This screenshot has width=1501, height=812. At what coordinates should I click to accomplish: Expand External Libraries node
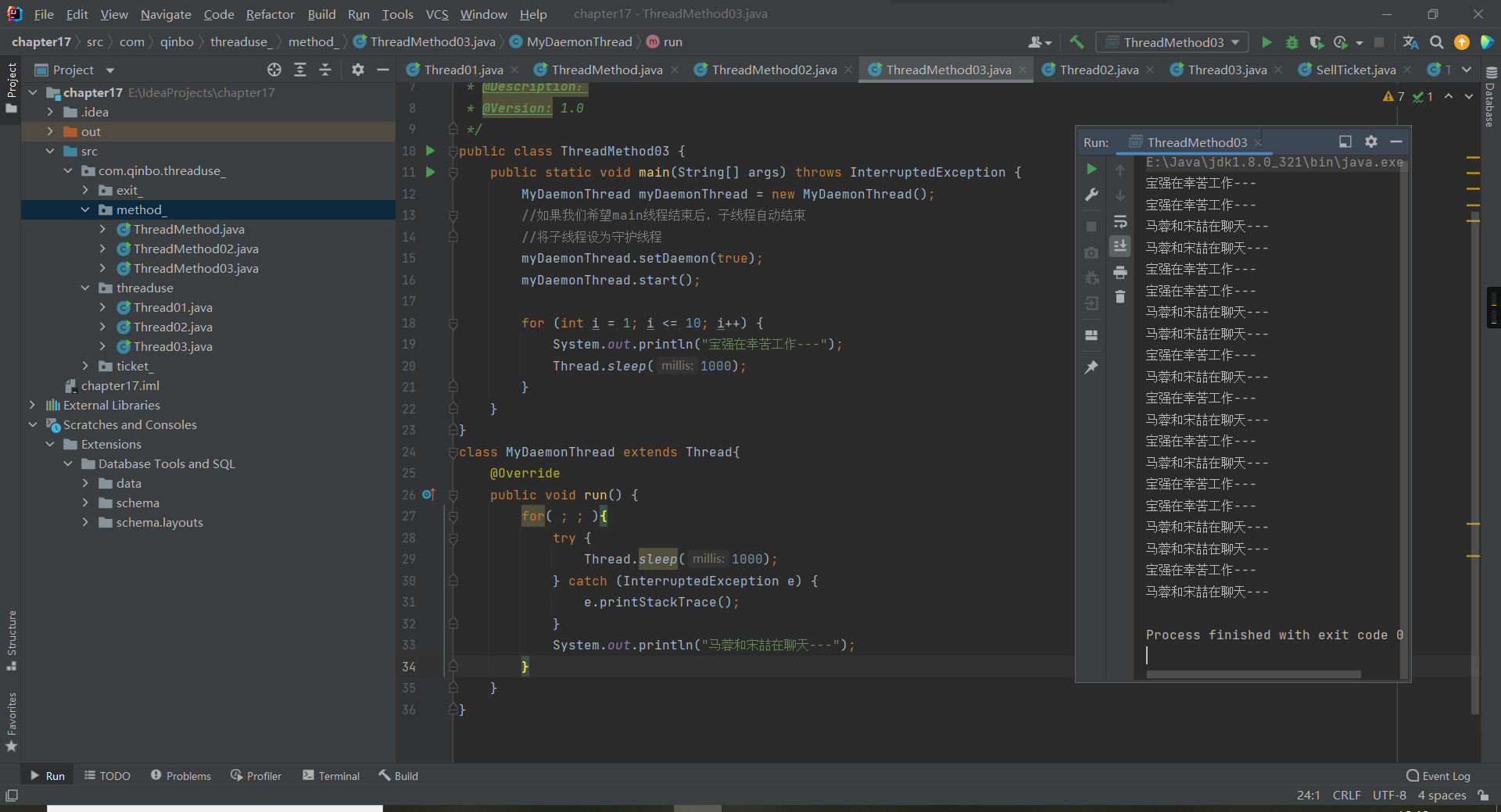pos(32,405)
